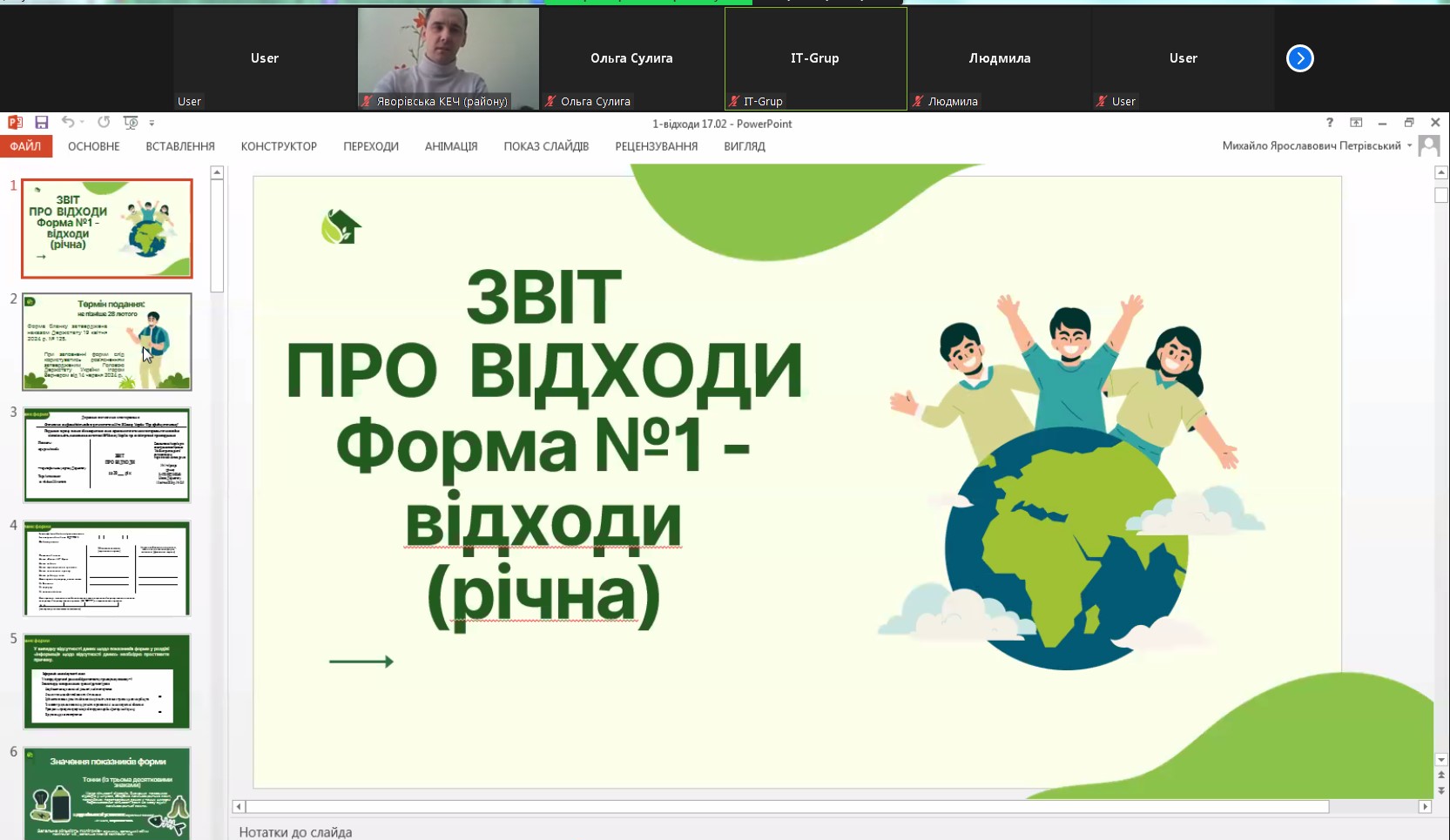This screenshot has width=1450, height=840.
Task: Click the green leaf house logo on the slide
Action: [x=341, y=226]
